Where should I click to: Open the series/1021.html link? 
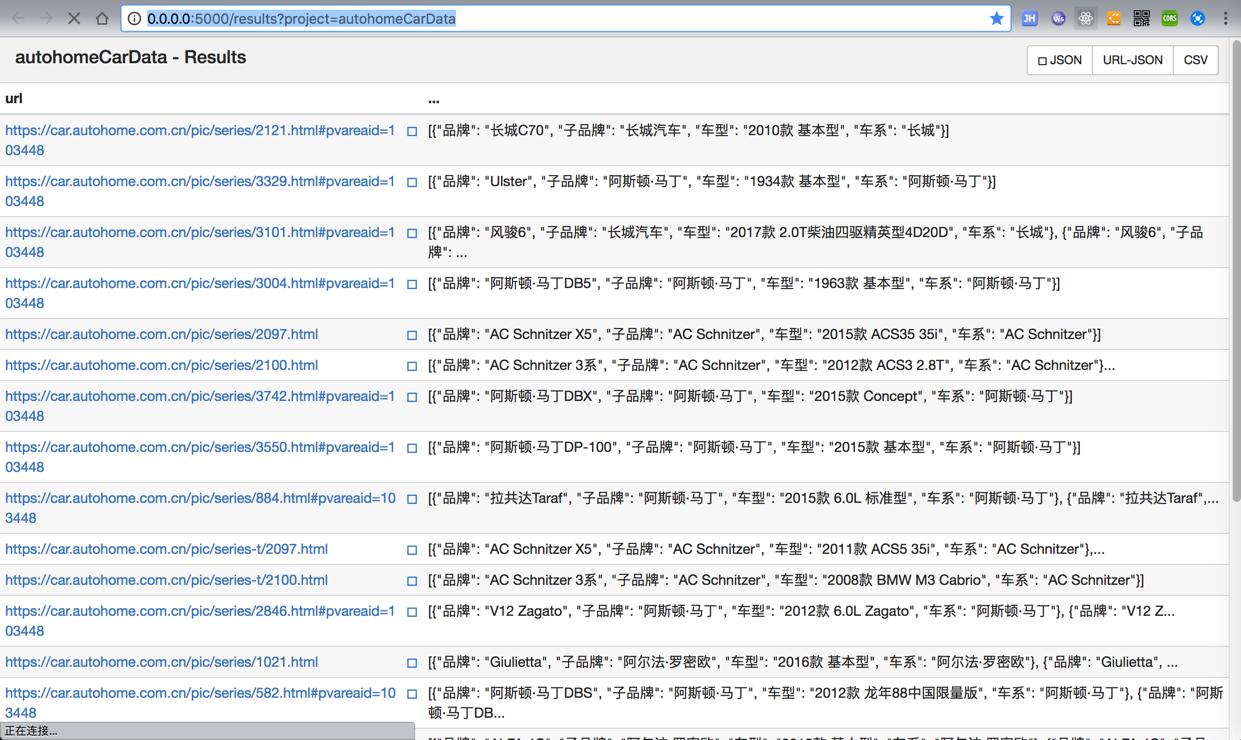161,662
